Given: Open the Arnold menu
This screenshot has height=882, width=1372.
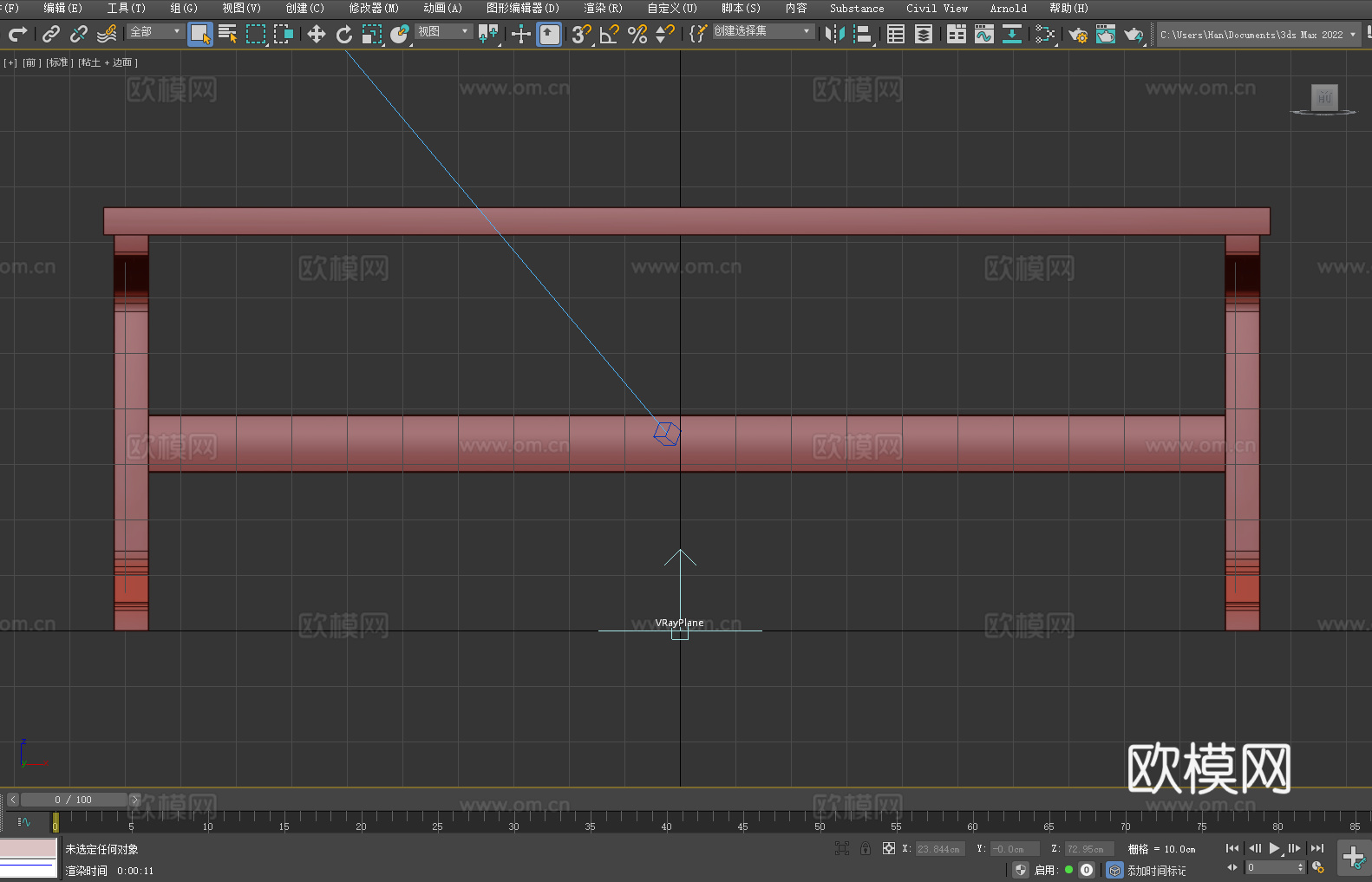Looking at the screenshot, I should point(1008,8).
